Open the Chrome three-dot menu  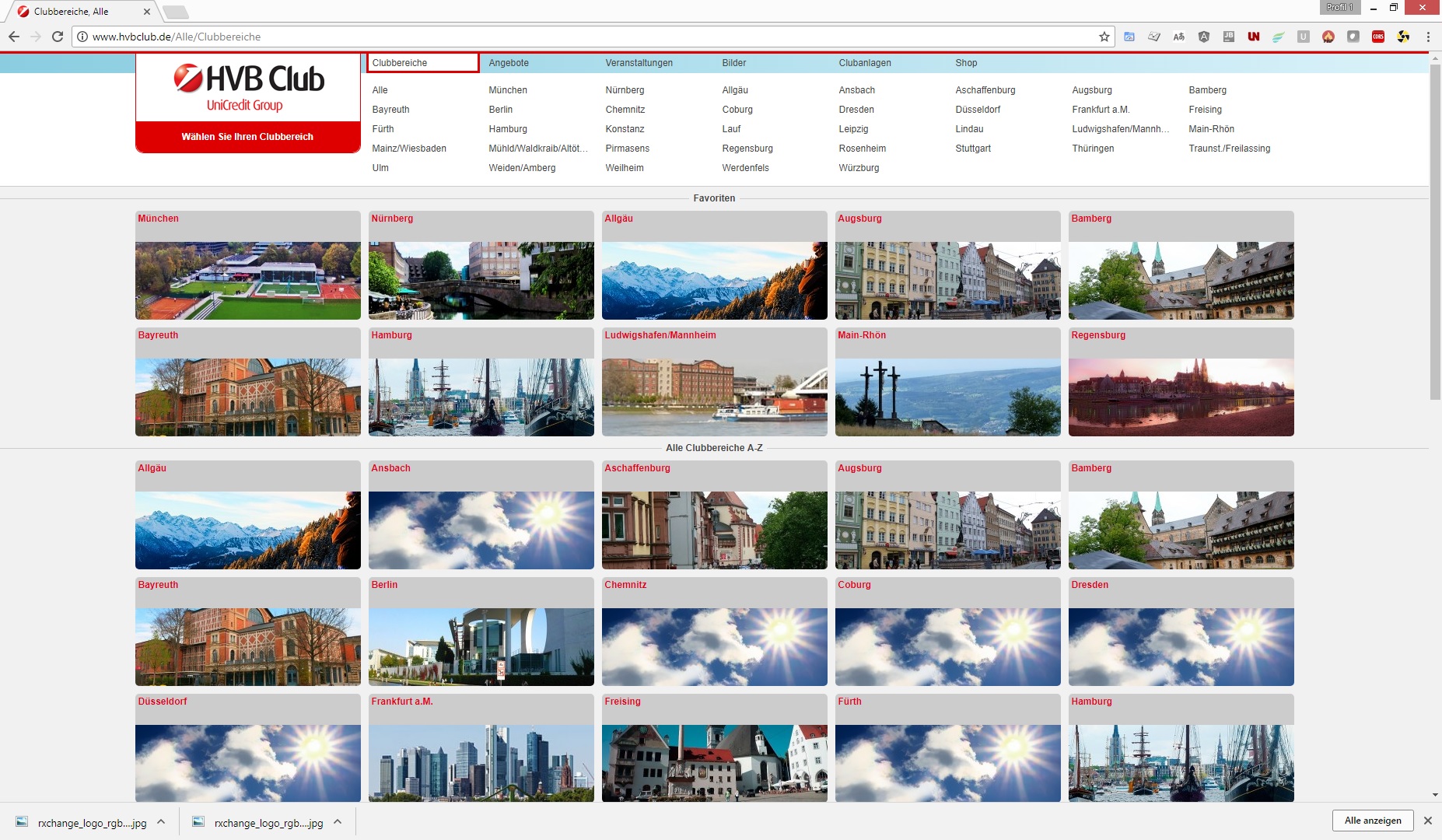point(1428,37)
